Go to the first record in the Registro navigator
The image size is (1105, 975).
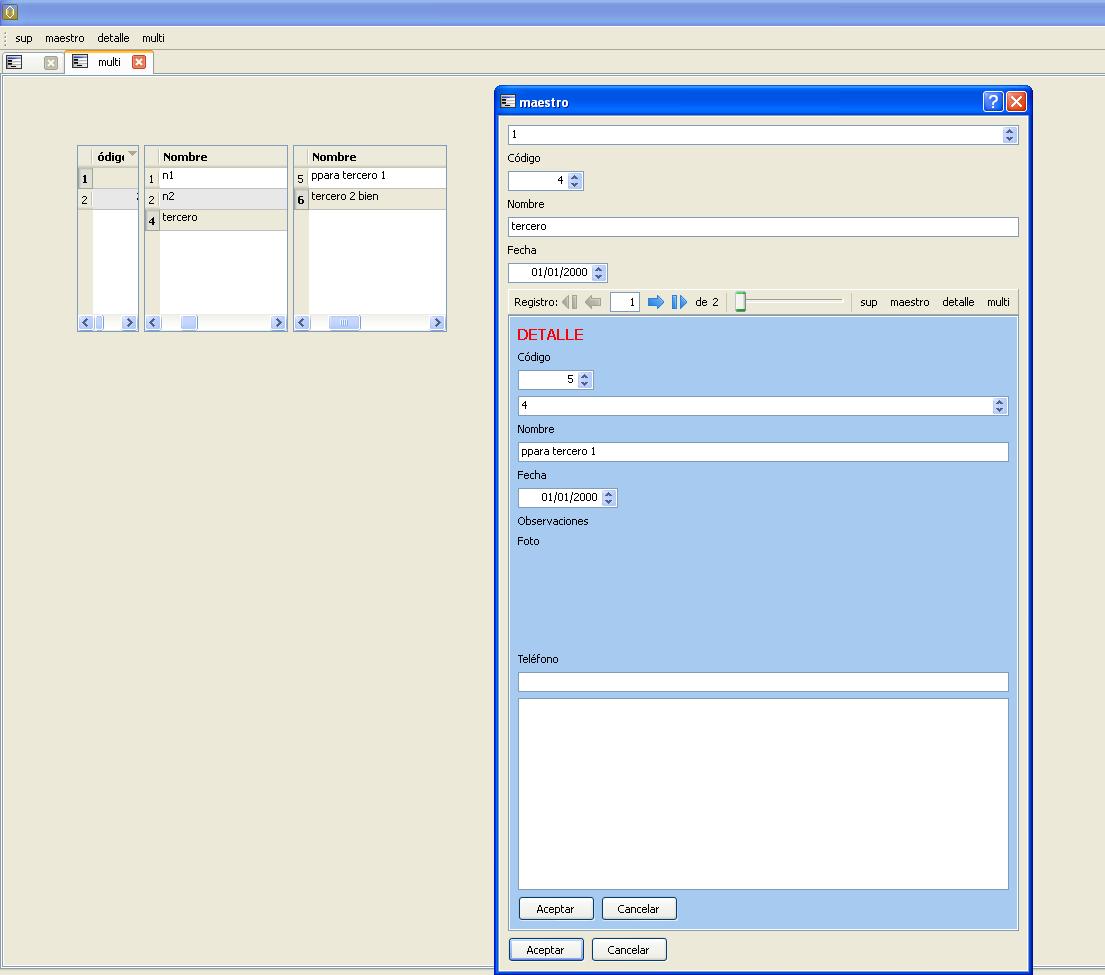point(569,302)
